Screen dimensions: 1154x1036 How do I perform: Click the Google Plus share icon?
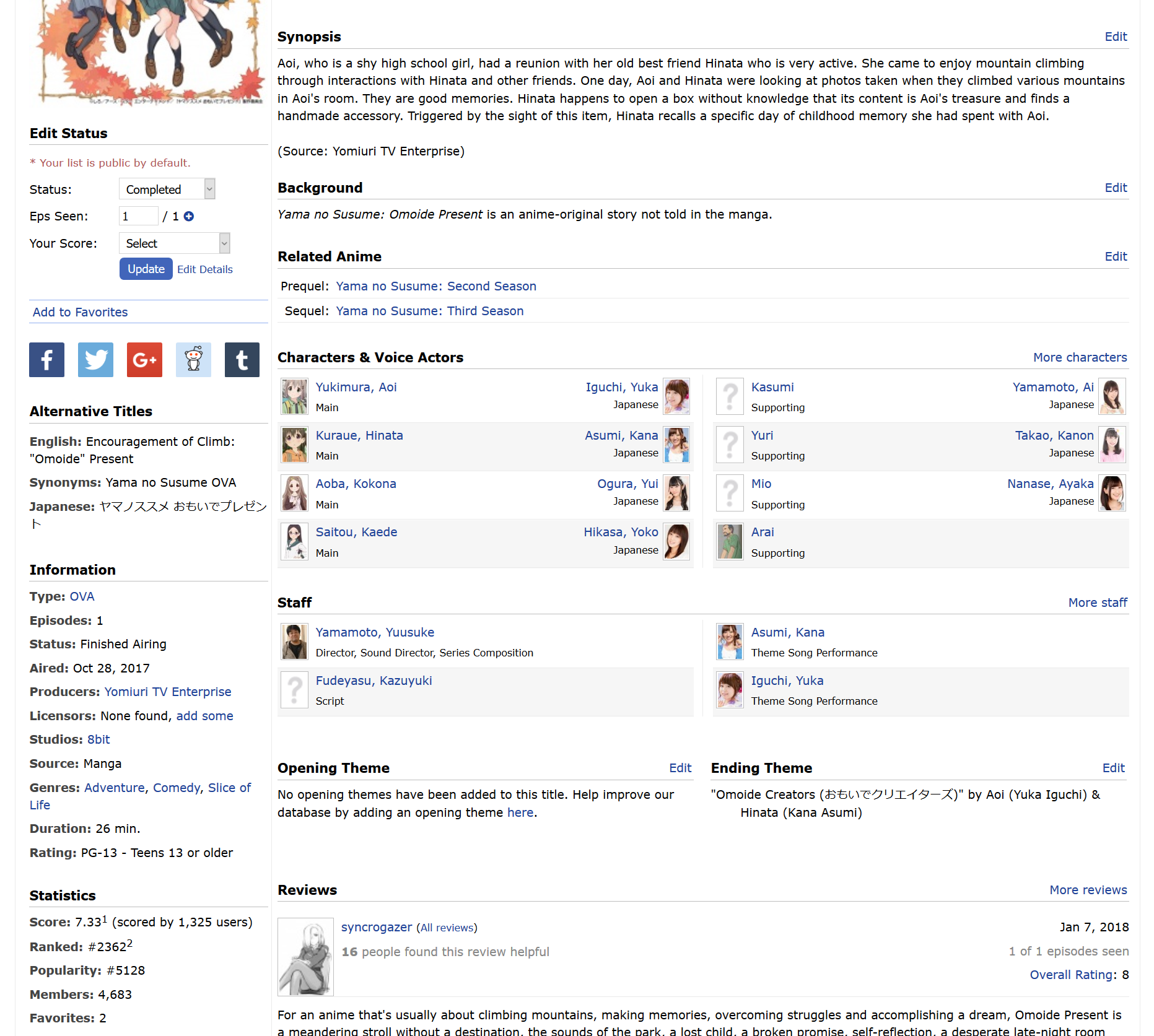[144, 360]
